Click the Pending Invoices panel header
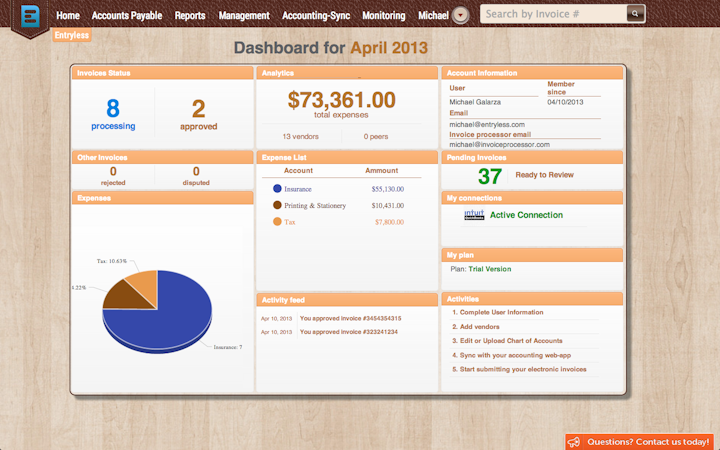720x450 pixels. click(x=532, y=158)
